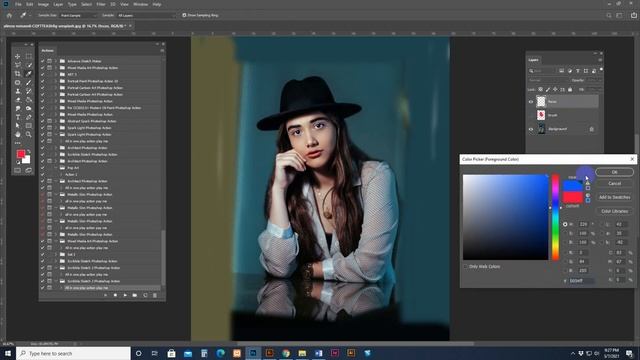Click the hex color value field

(x=582, y=281)
